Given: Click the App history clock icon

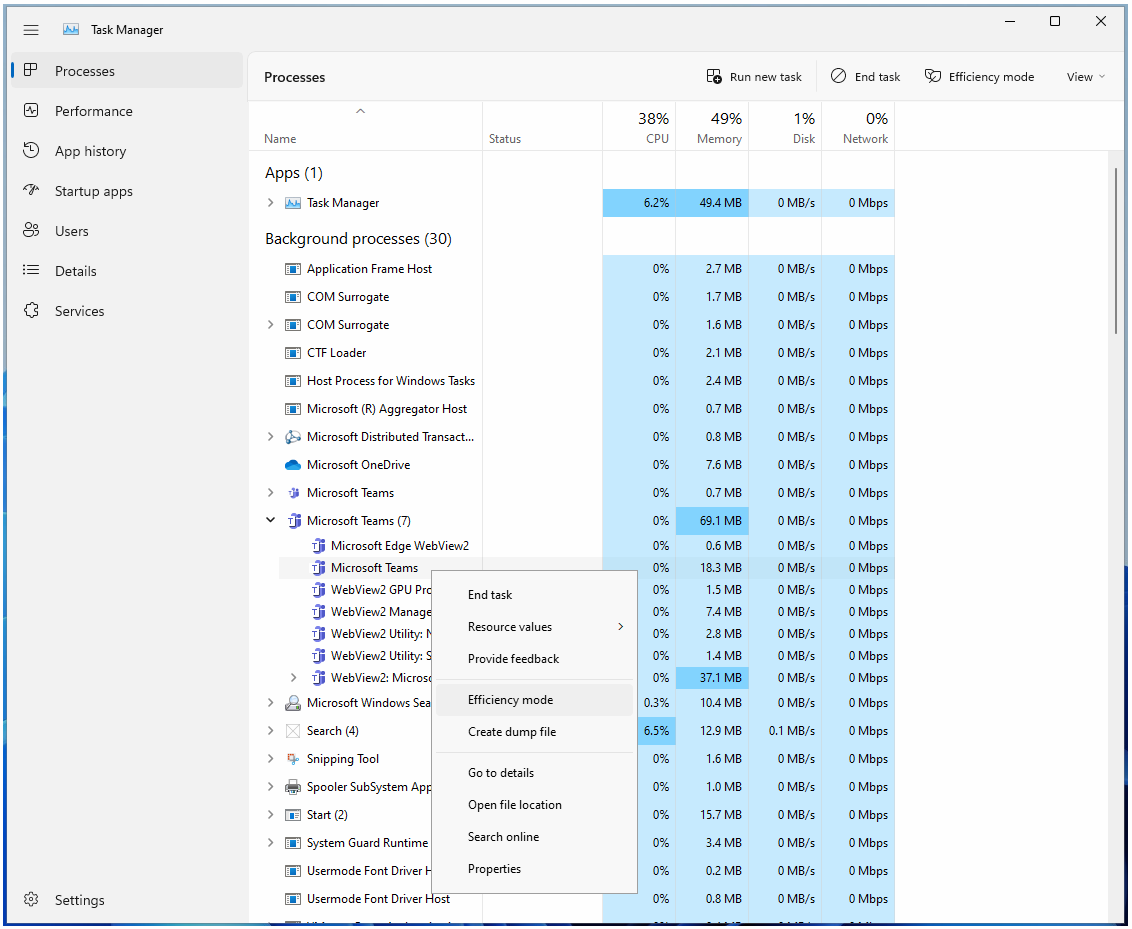Looking at the screenshot, I should click(30, 150).
